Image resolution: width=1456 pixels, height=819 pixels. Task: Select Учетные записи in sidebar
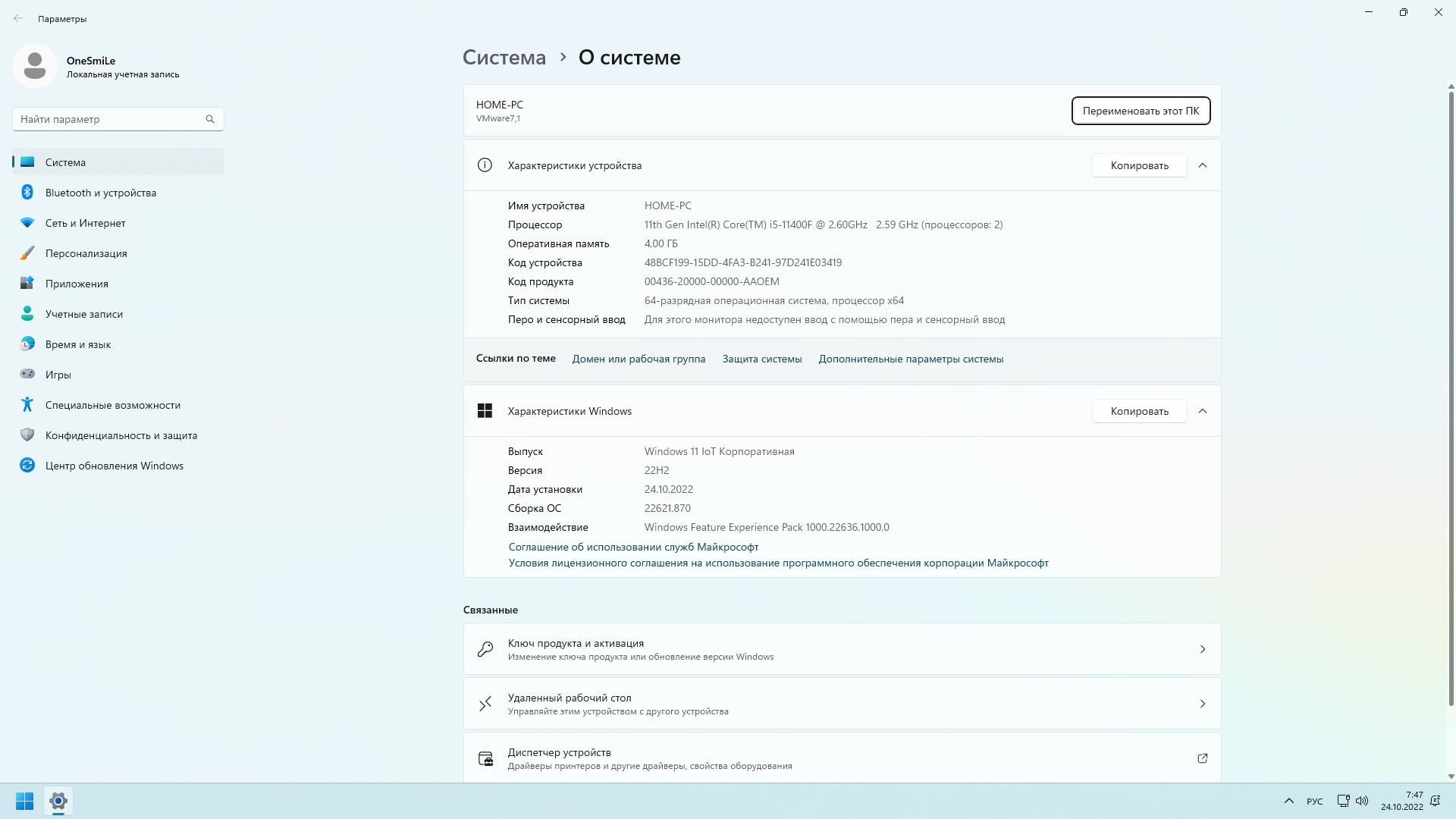tap(83, 314)
